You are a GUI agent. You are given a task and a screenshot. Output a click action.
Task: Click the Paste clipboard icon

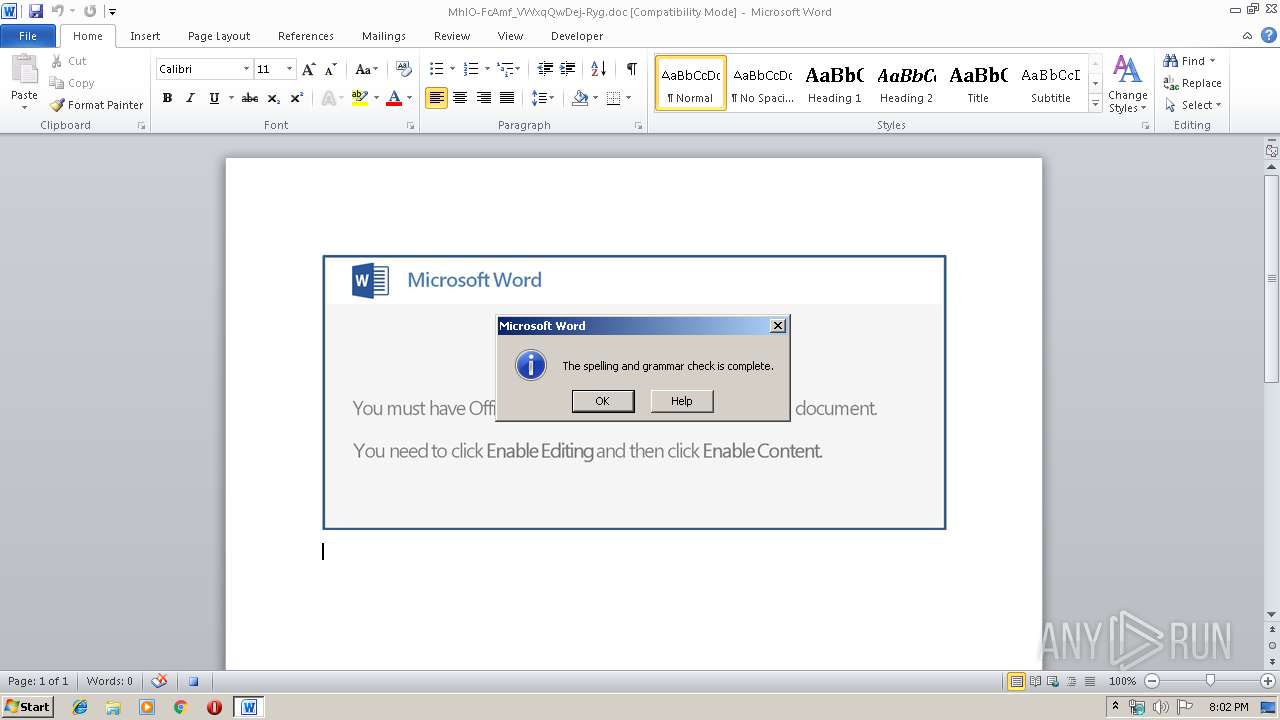pyautogui.click(x=24, y=70)
